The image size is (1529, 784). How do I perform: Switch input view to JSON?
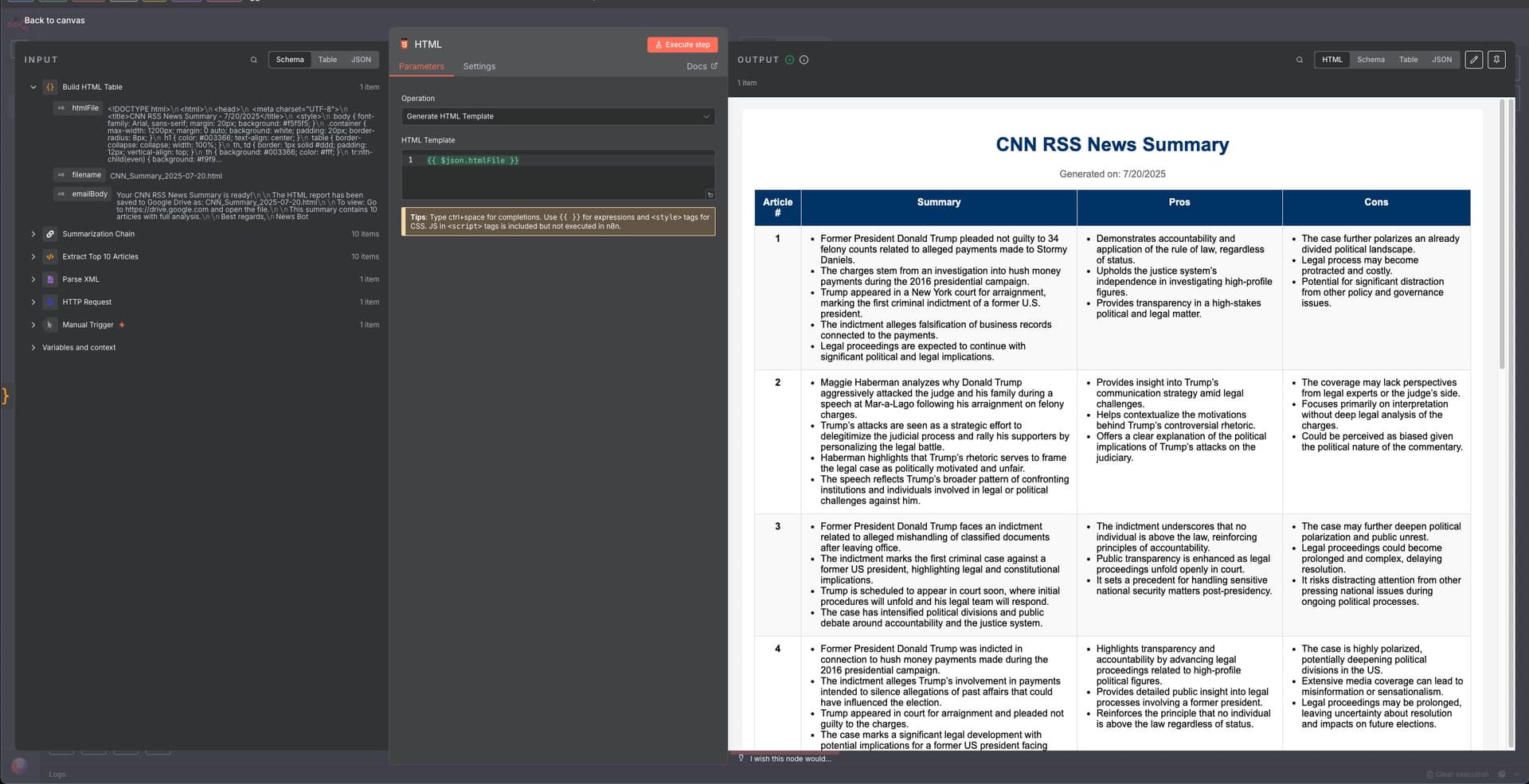[x=361, y=60]
